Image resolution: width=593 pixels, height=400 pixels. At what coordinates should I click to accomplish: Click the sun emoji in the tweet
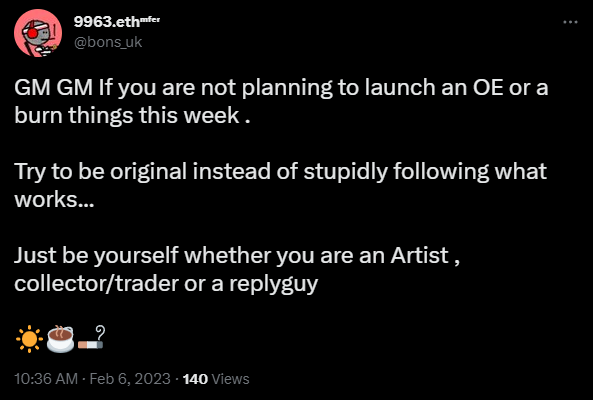tap(29, 339)
